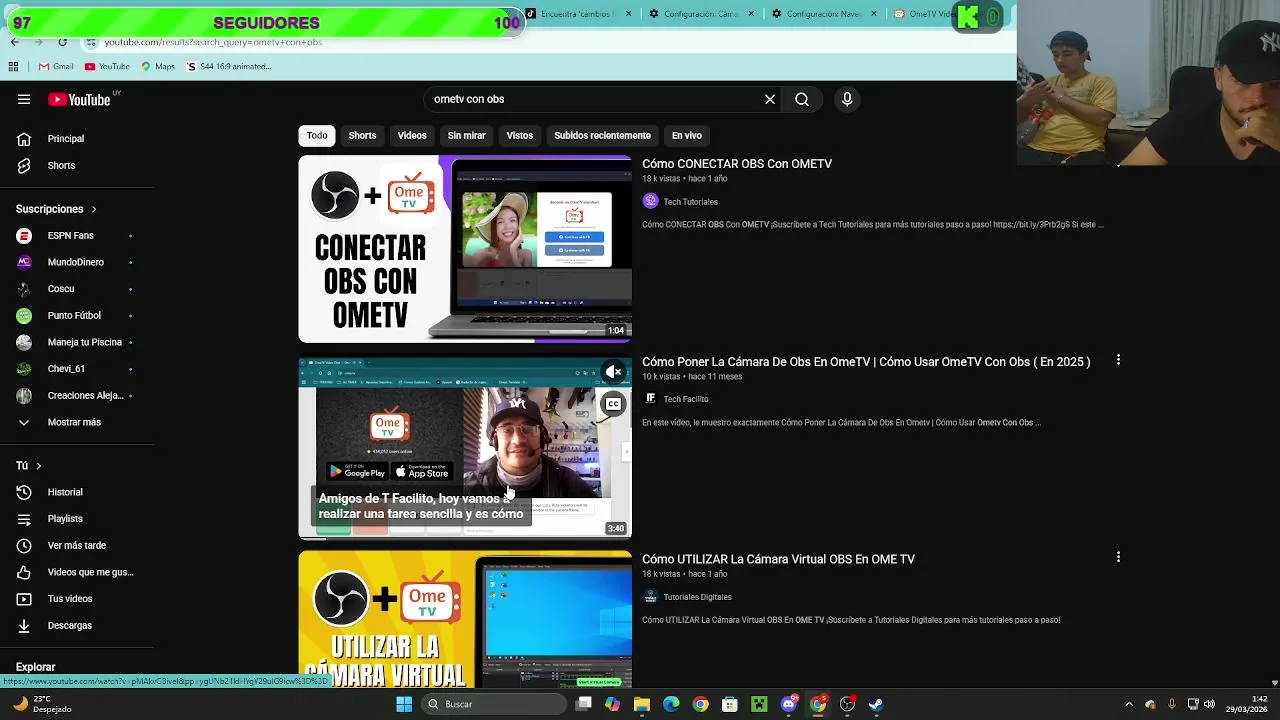Select the Sin mirar filter chip

[x=466, y=135]
